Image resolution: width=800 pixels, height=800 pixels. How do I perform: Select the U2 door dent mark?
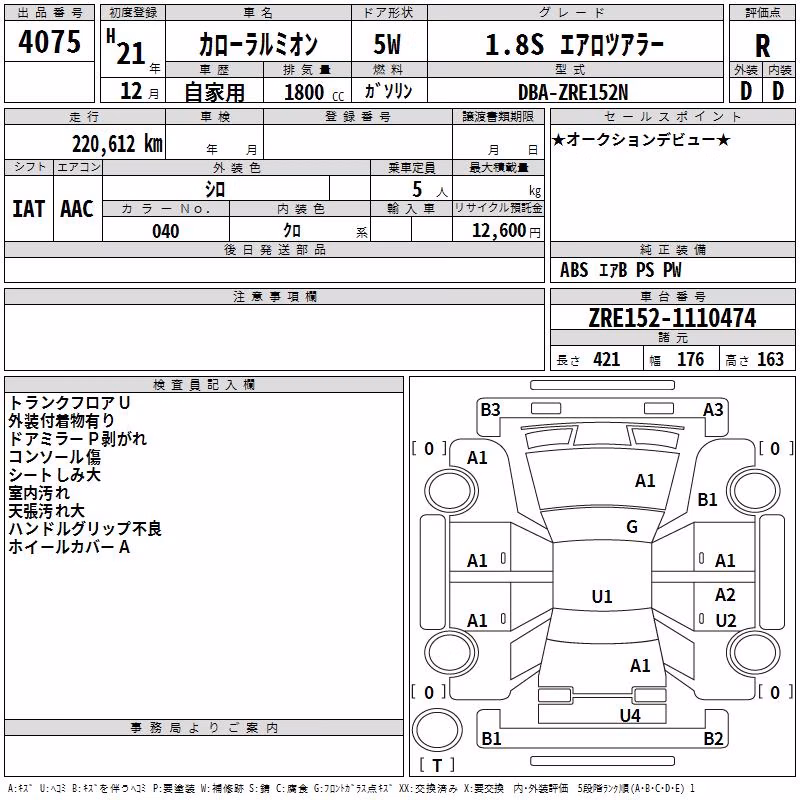click(x=726, y=621)
